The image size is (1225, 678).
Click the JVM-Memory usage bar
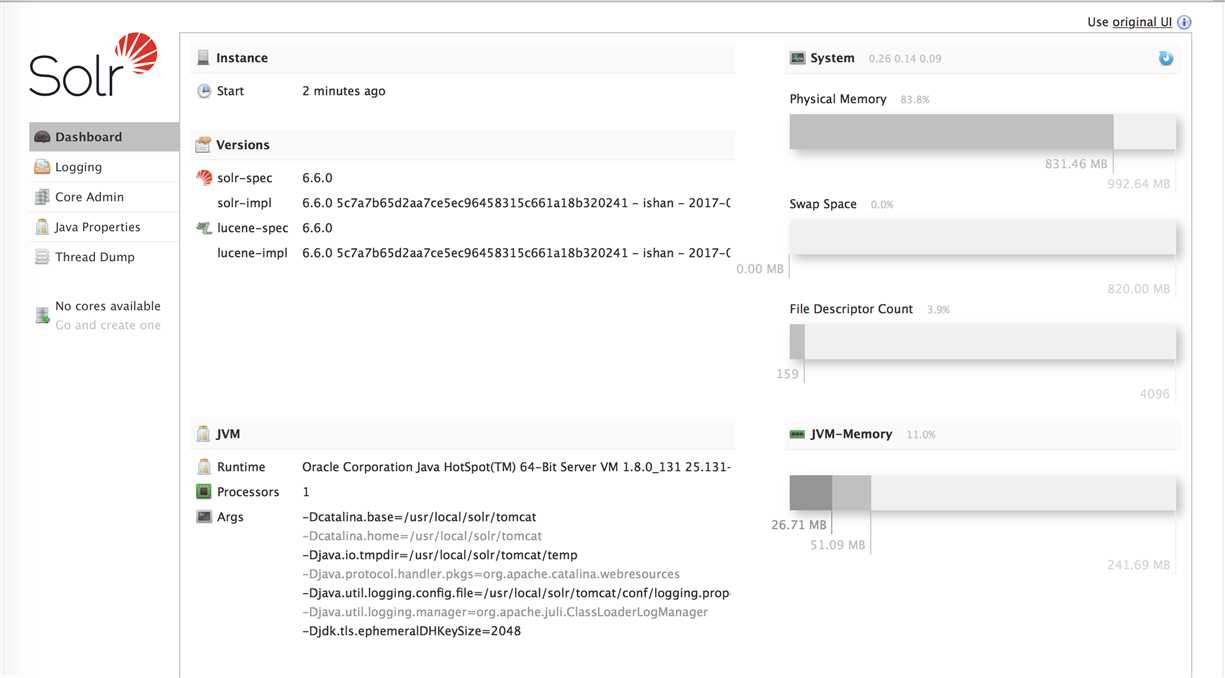982,493
